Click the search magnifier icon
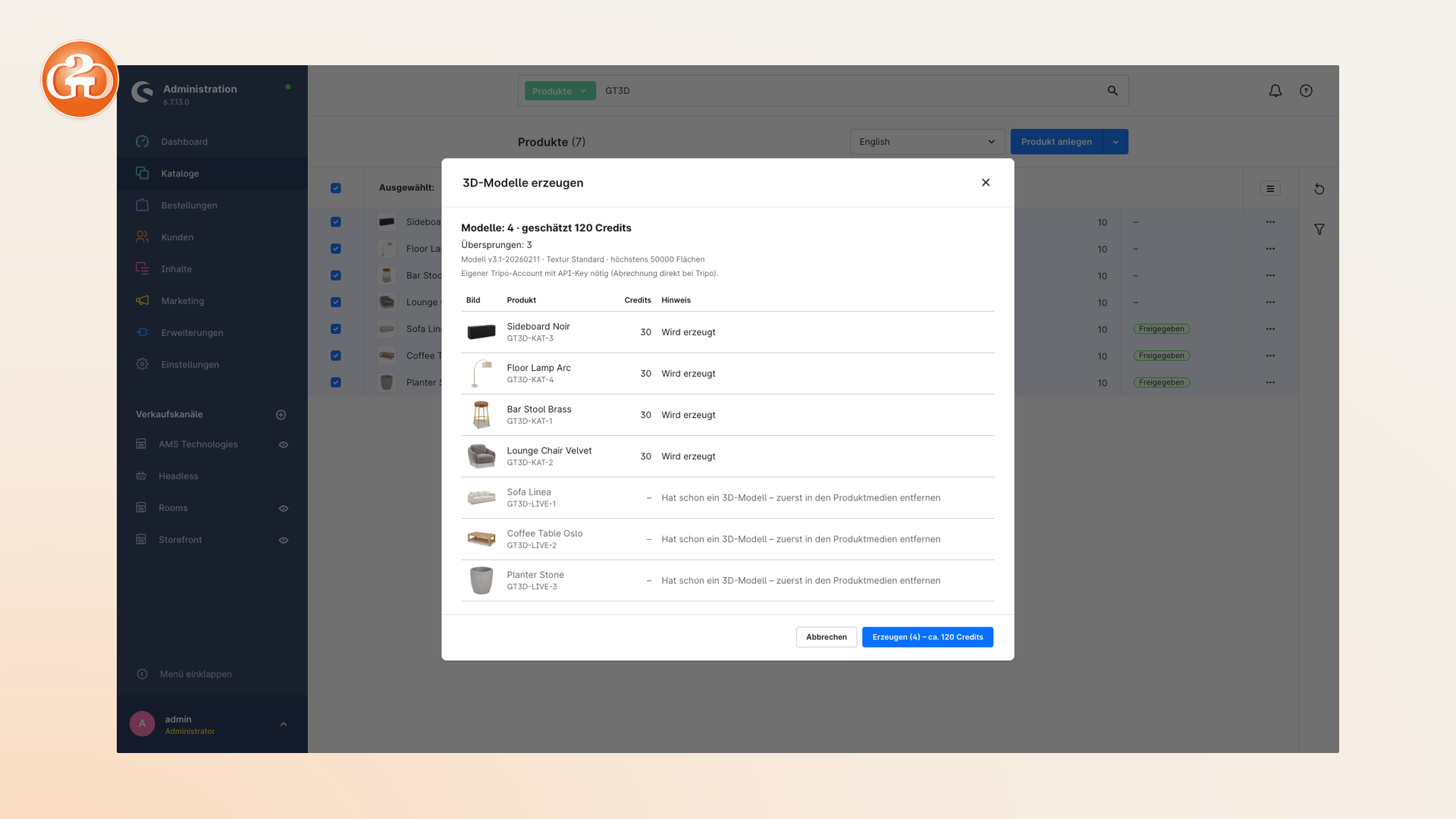 tap(1112, 91)
